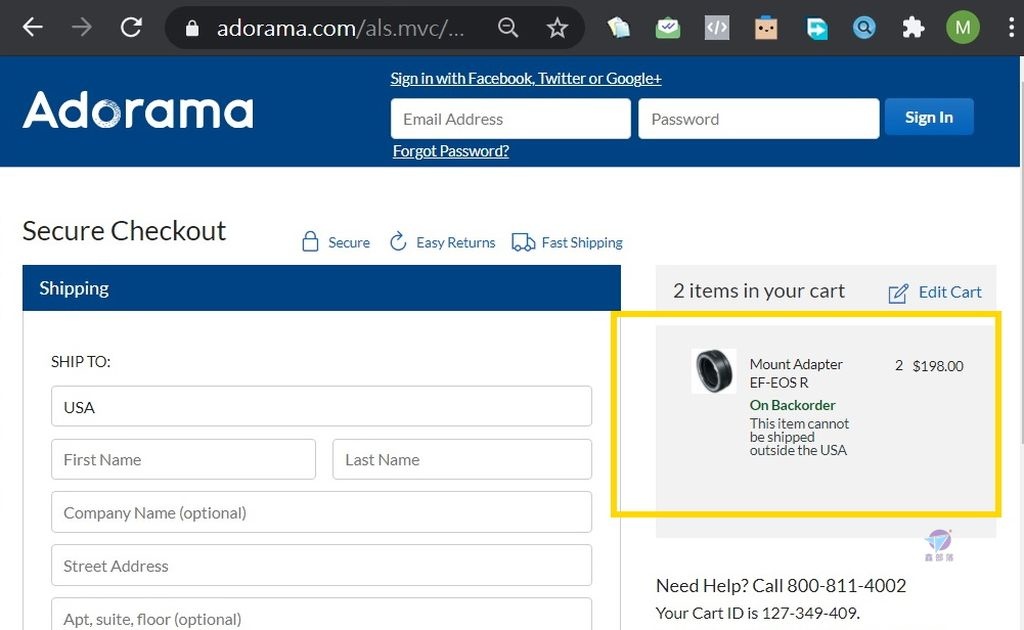Click the Edit Cart pencil icon

click(x=898, y=293)
